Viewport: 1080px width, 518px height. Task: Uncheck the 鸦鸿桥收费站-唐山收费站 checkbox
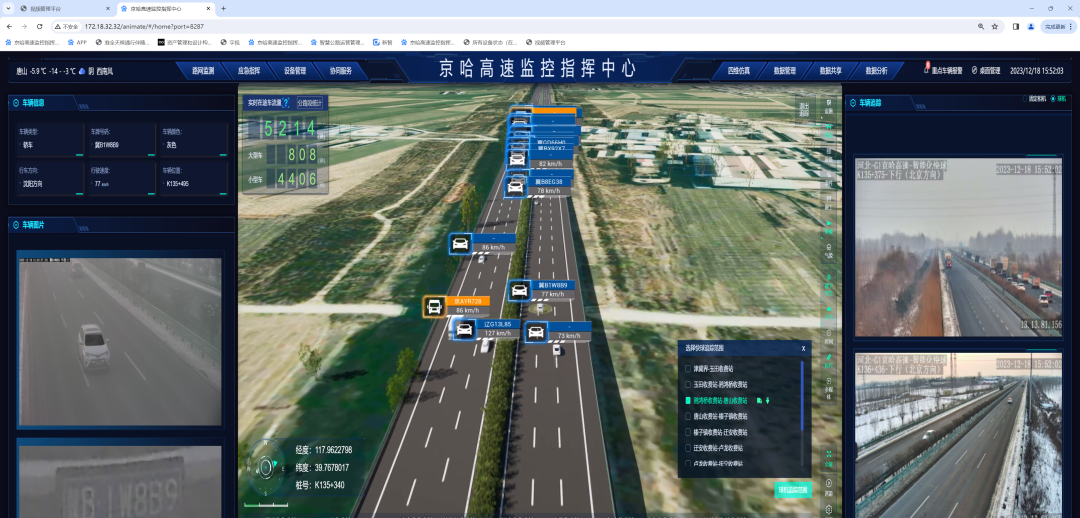(x=687, y=400)
